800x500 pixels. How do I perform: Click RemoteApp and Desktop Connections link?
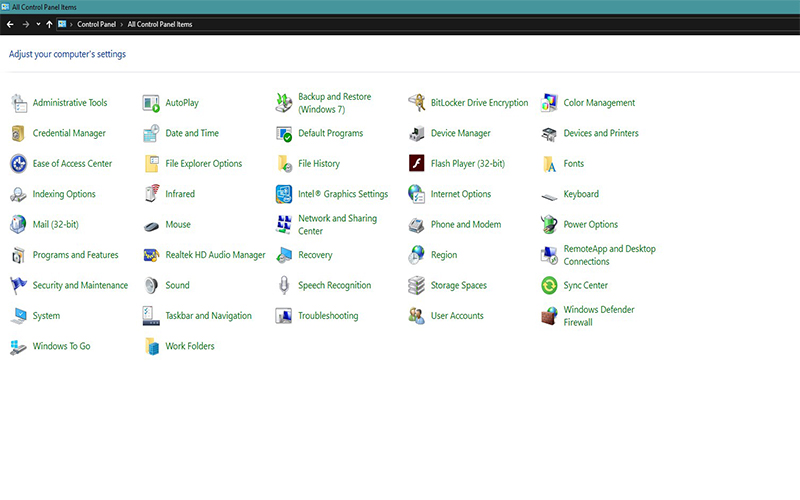(x=609, y=255)
